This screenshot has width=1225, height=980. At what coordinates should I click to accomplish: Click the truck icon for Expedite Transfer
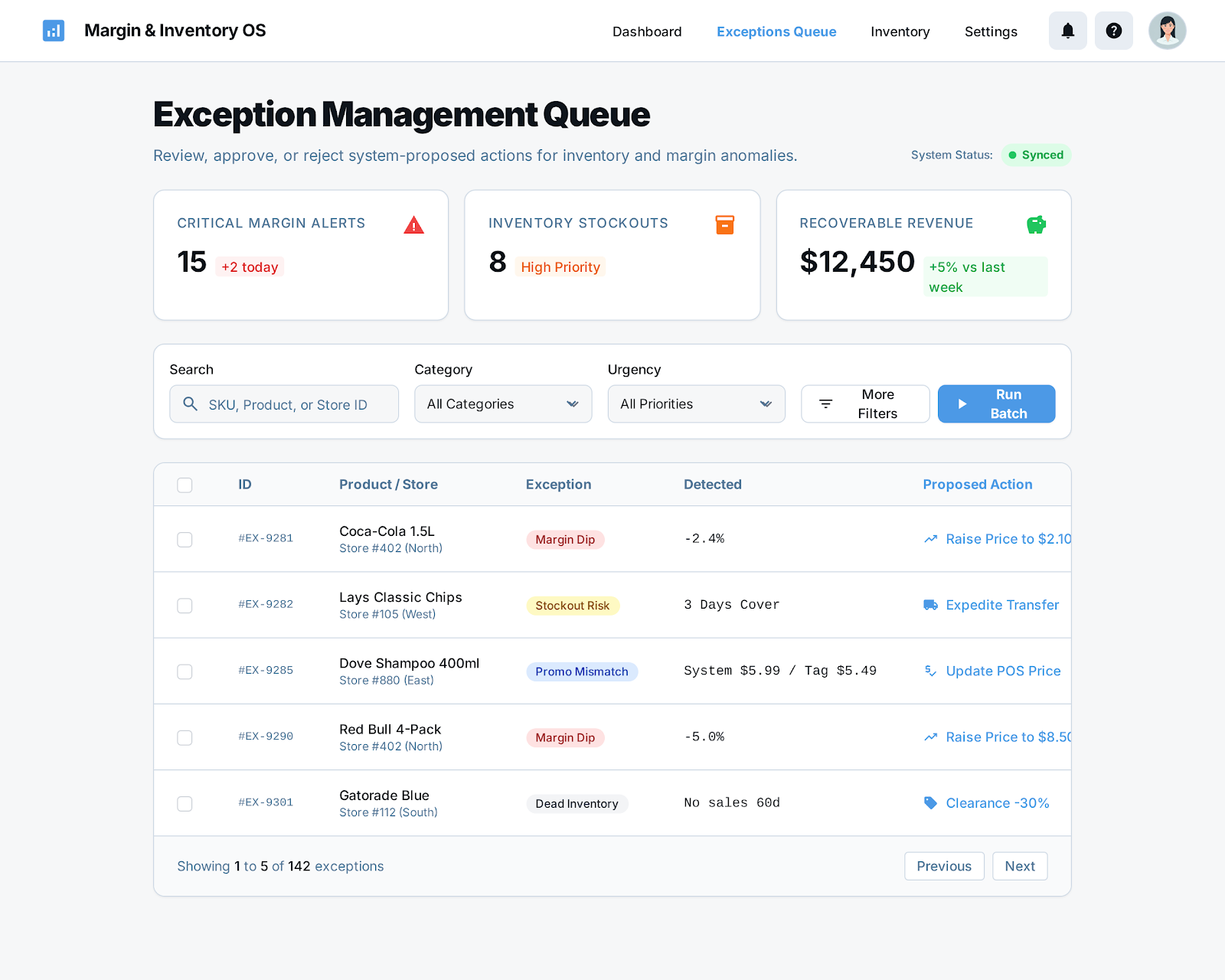click(930, 605)
